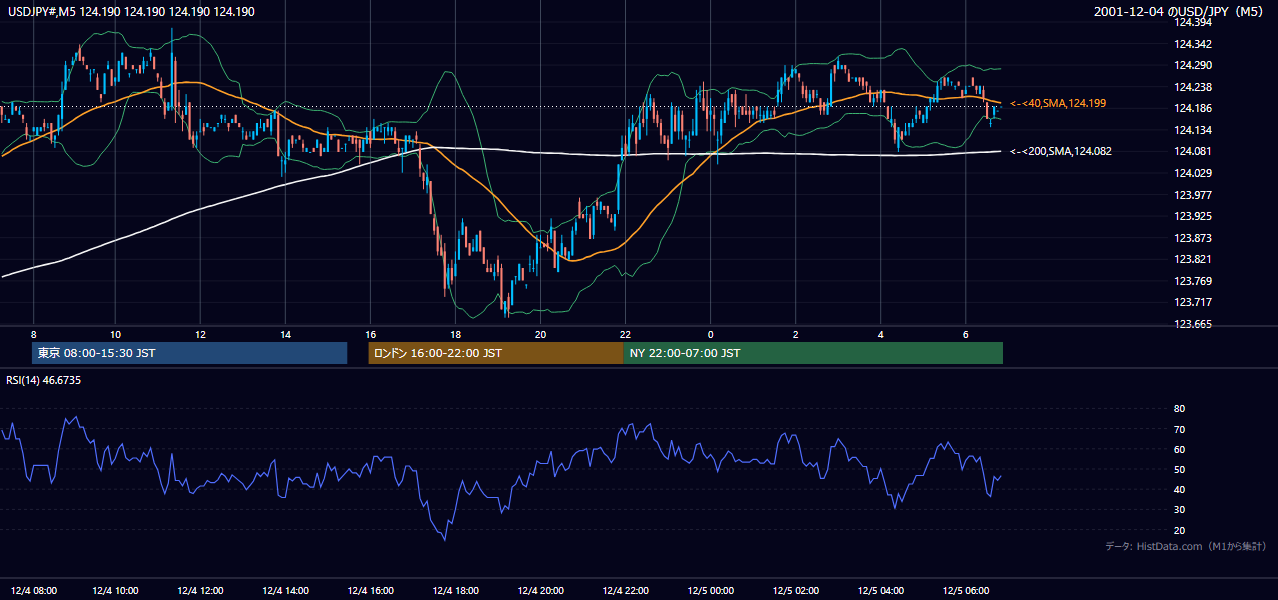This screenshot has height=600, width=1278.
Task: Click hour tick 8 under price chart
Action: click(33, 334)
